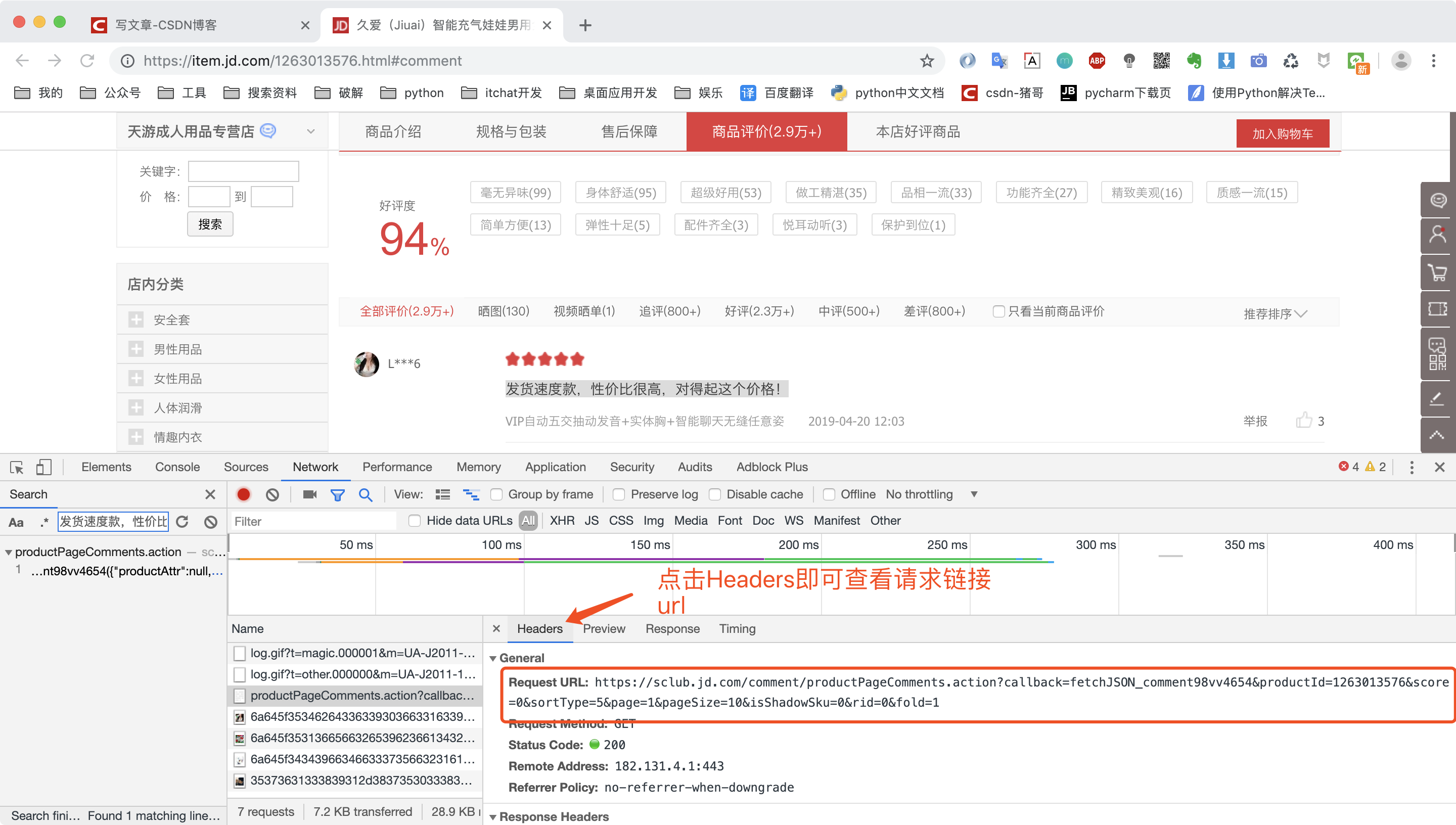Toggle device emulation mode
The width and height of the screenshot is (1456, 825).
(x=45, y=467)
